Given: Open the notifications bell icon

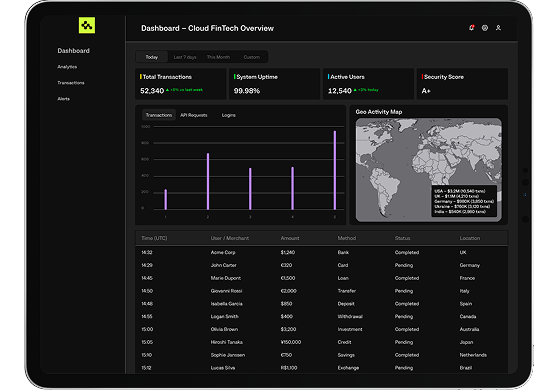Looking at the screenshot, I should [471, 28].
